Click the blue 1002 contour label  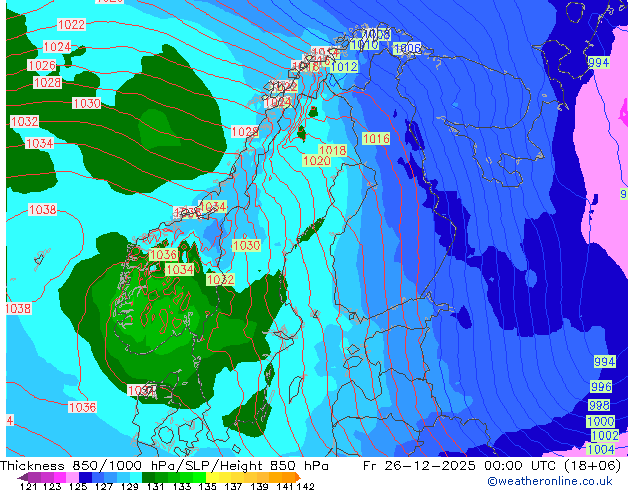[605, 435]
